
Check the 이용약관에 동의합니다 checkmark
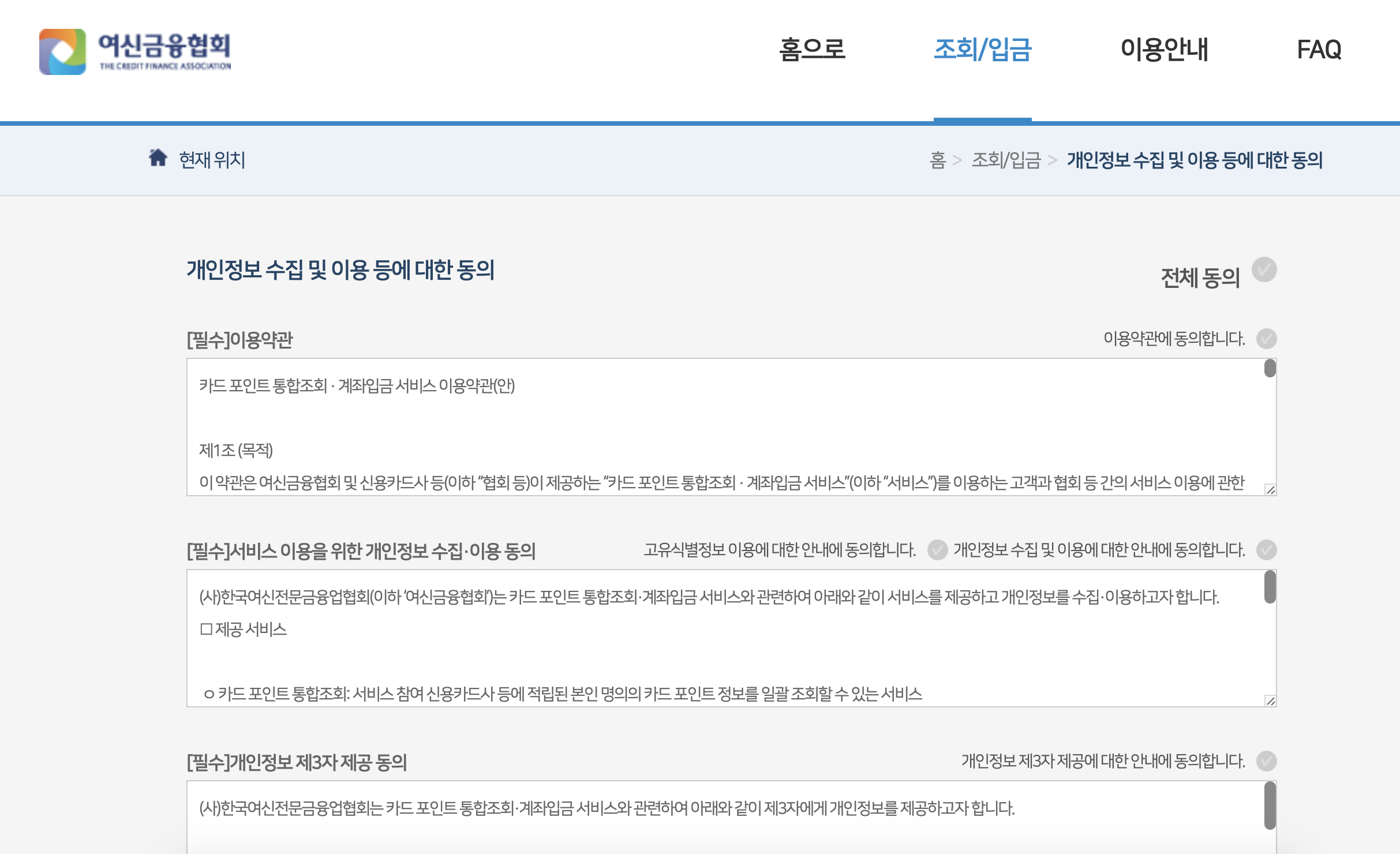click(x=1266, y=339)
